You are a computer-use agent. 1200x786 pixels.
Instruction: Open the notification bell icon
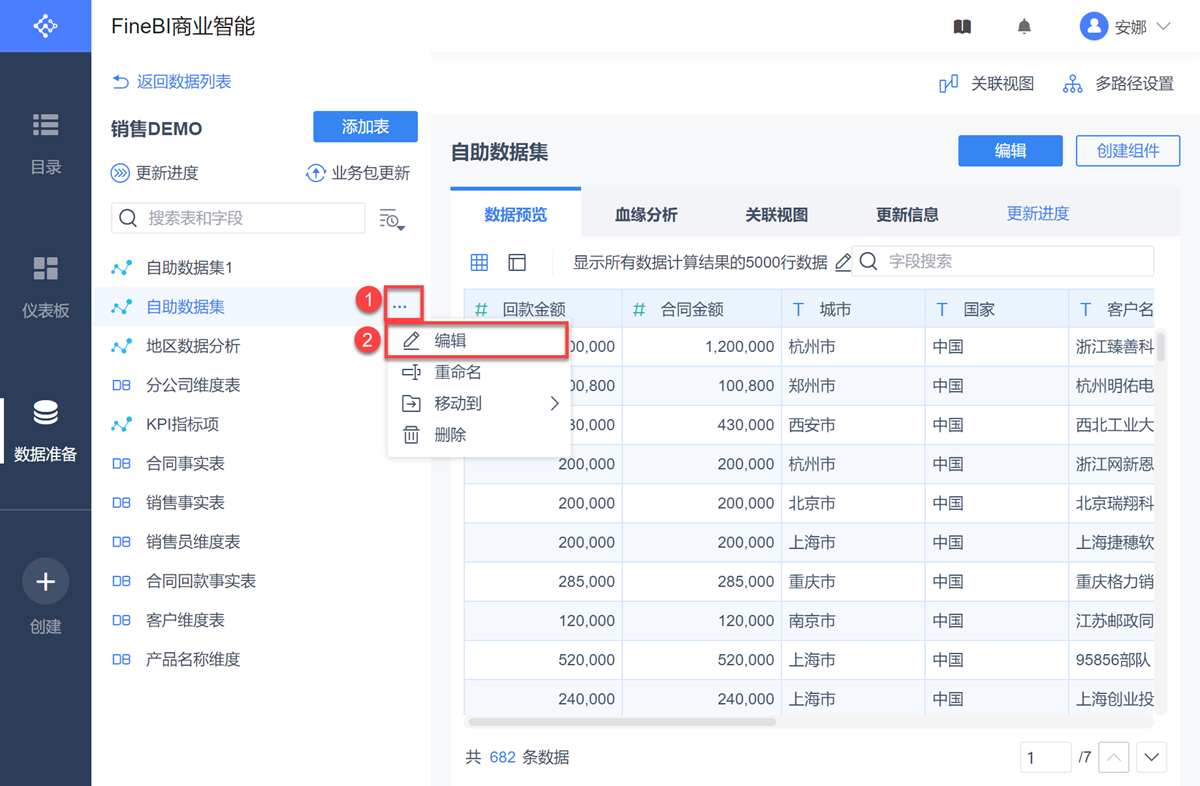[1024, 27]
